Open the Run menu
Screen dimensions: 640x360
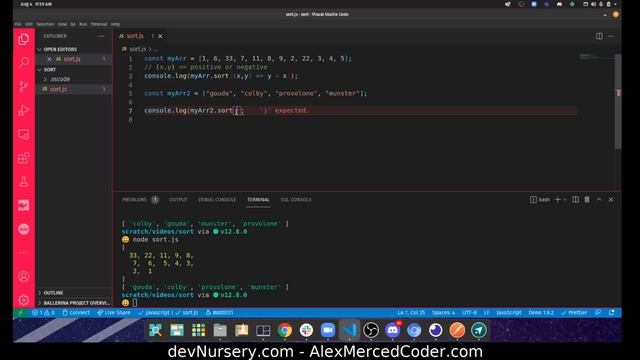tap(83, 24)
